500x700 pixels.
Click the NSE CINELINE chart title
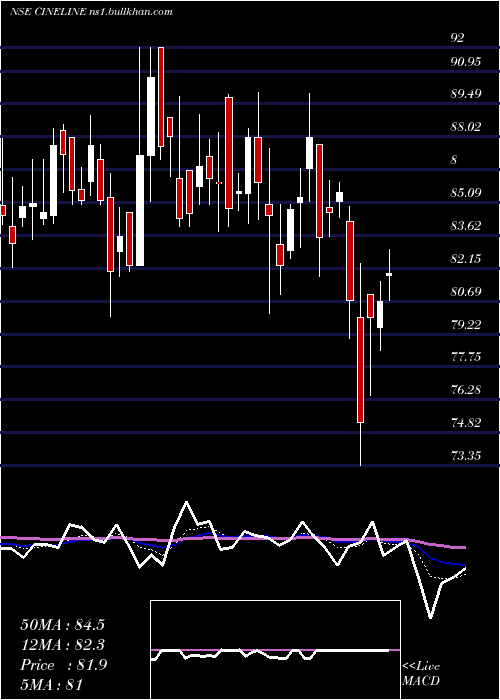[91, 12]
